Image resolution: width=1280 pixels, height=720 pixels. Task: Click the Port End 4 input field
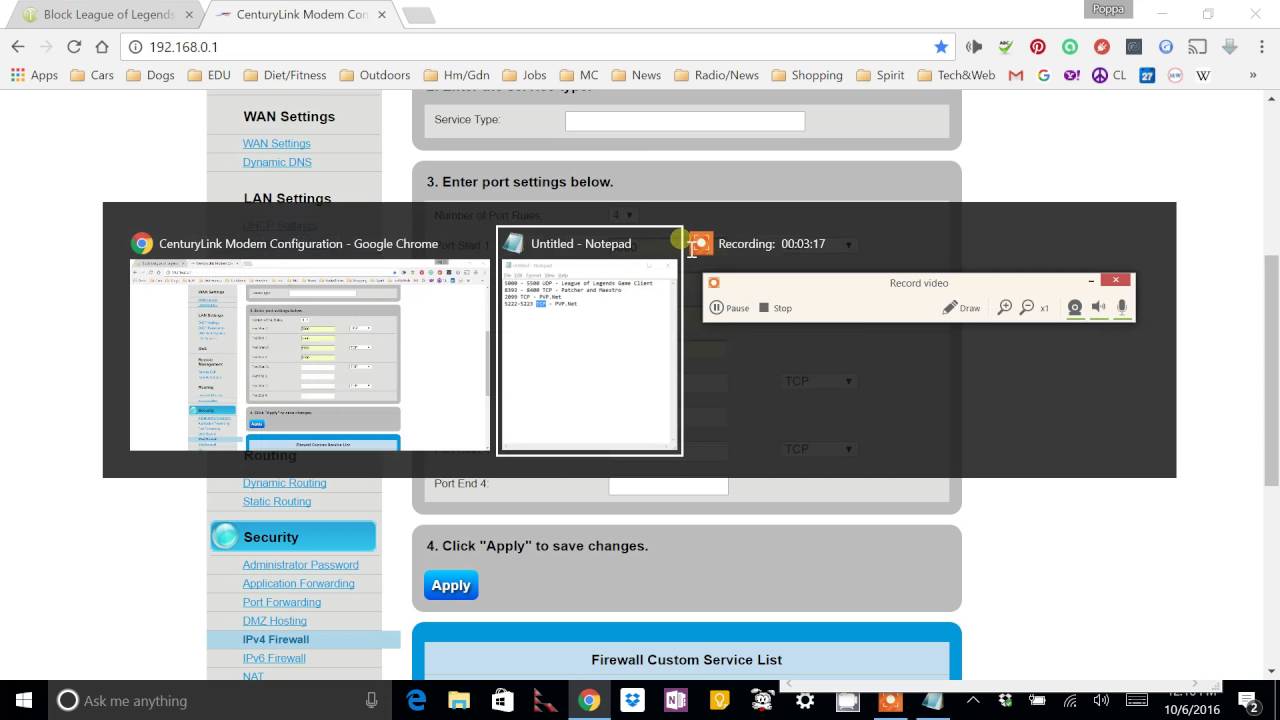[668, 484]
